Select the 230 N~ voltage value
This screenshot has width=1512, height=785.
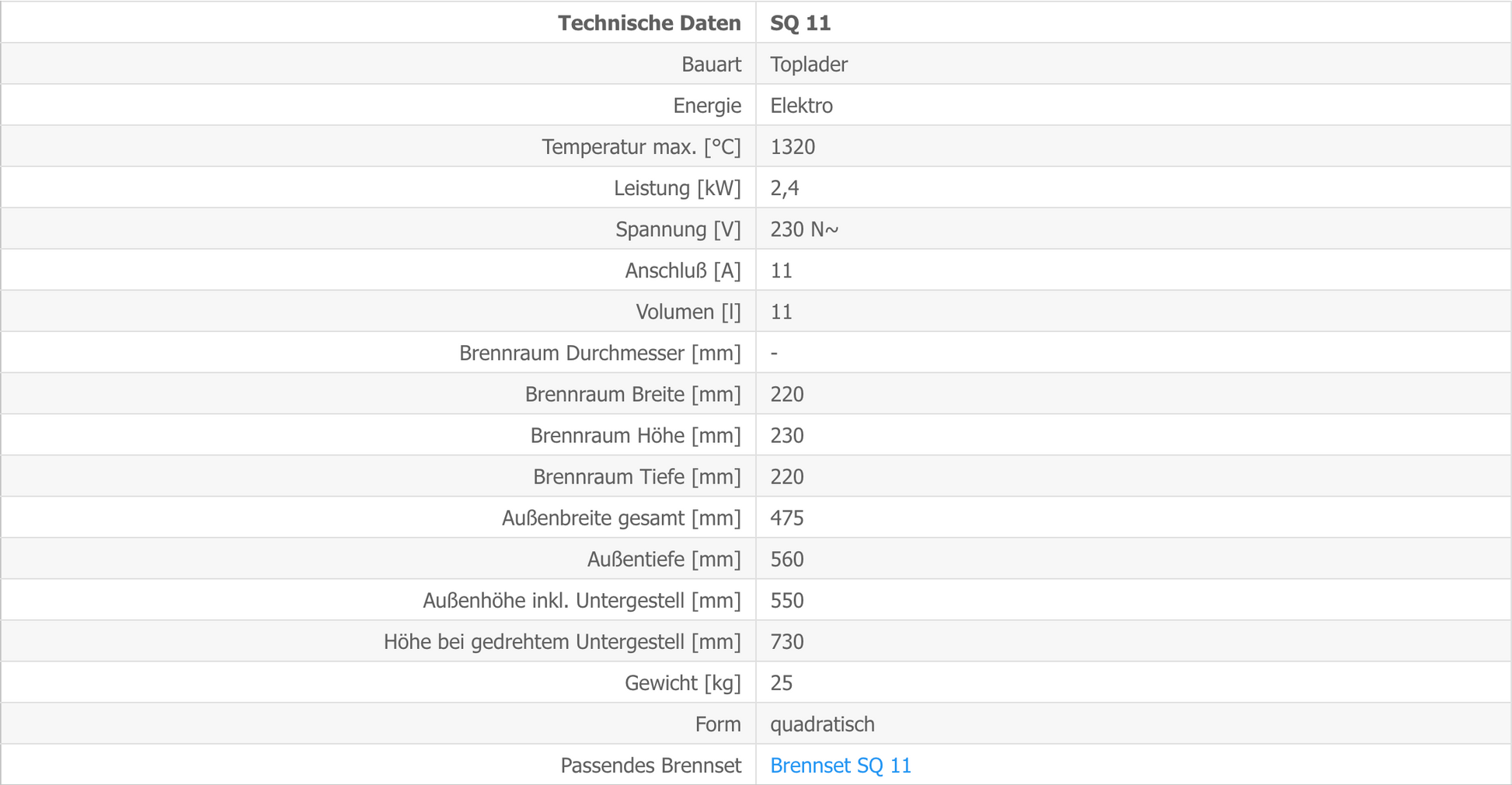[804, 229]
